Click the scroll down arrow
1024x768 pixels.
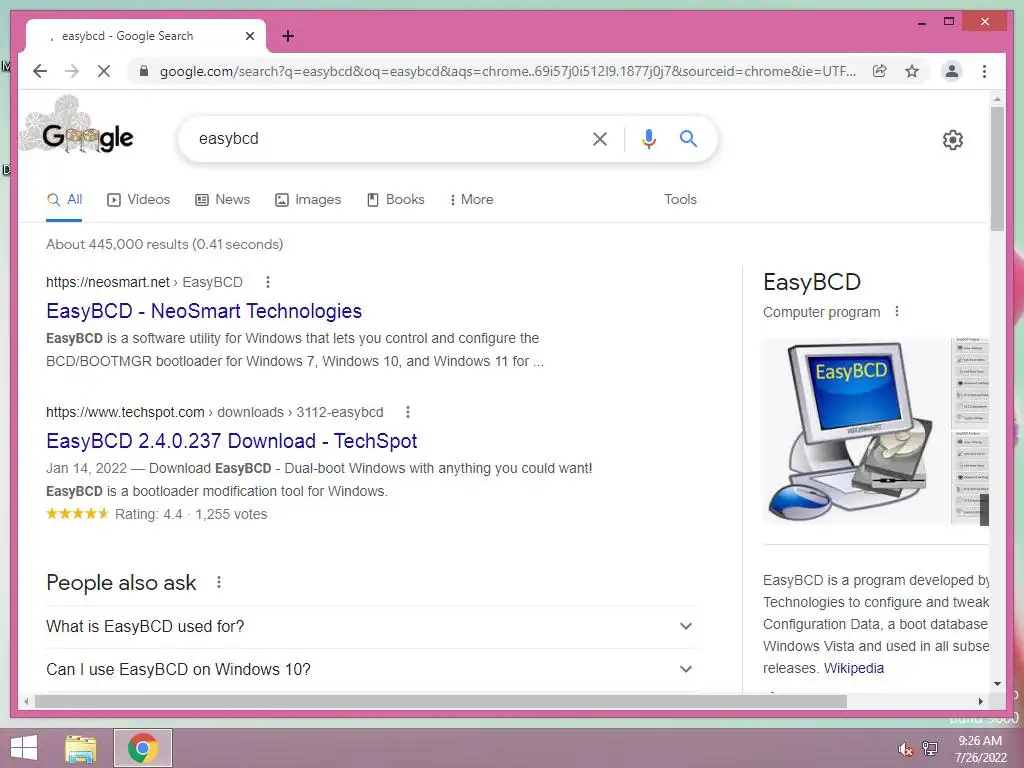click(997, 684)
